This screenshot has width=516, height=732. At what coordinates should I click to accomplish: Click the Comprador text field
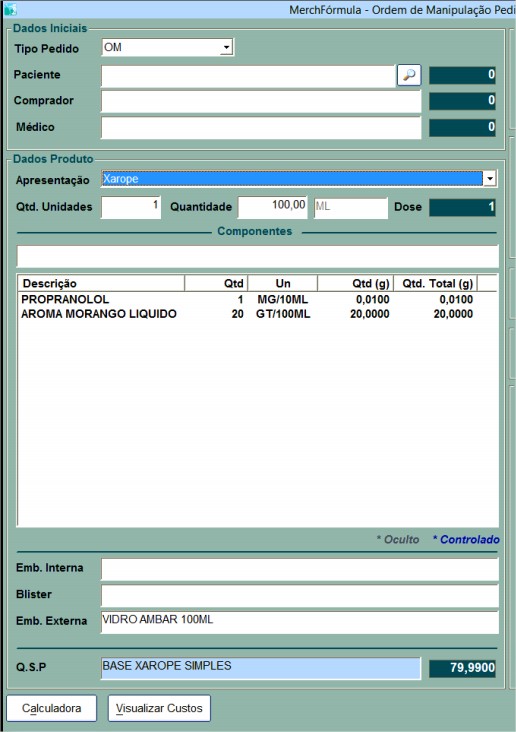[x=261, y=101]
